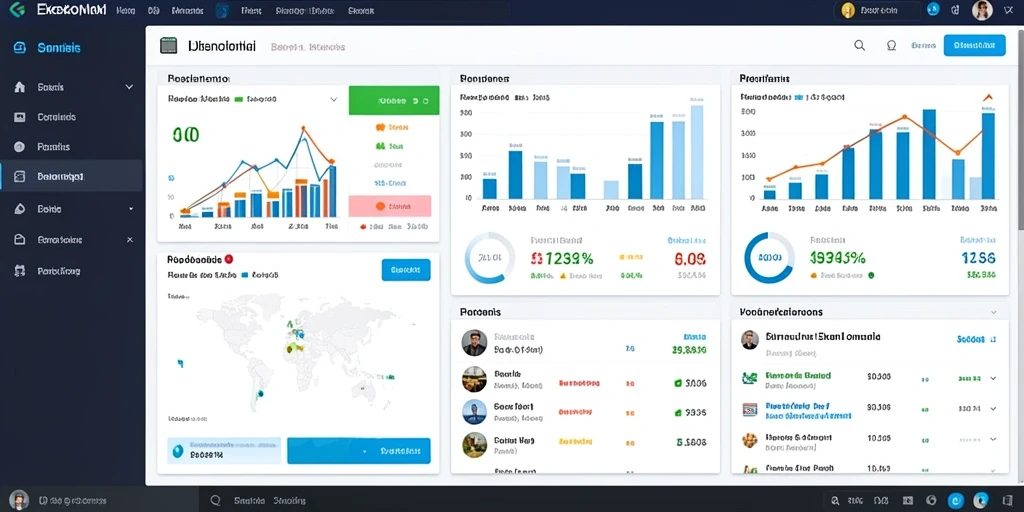The width and height of the screenshot is (1024, 512).
Task: Open the user avatar in top-right corner
Action: pyautogui.click(x=982, y=10)
